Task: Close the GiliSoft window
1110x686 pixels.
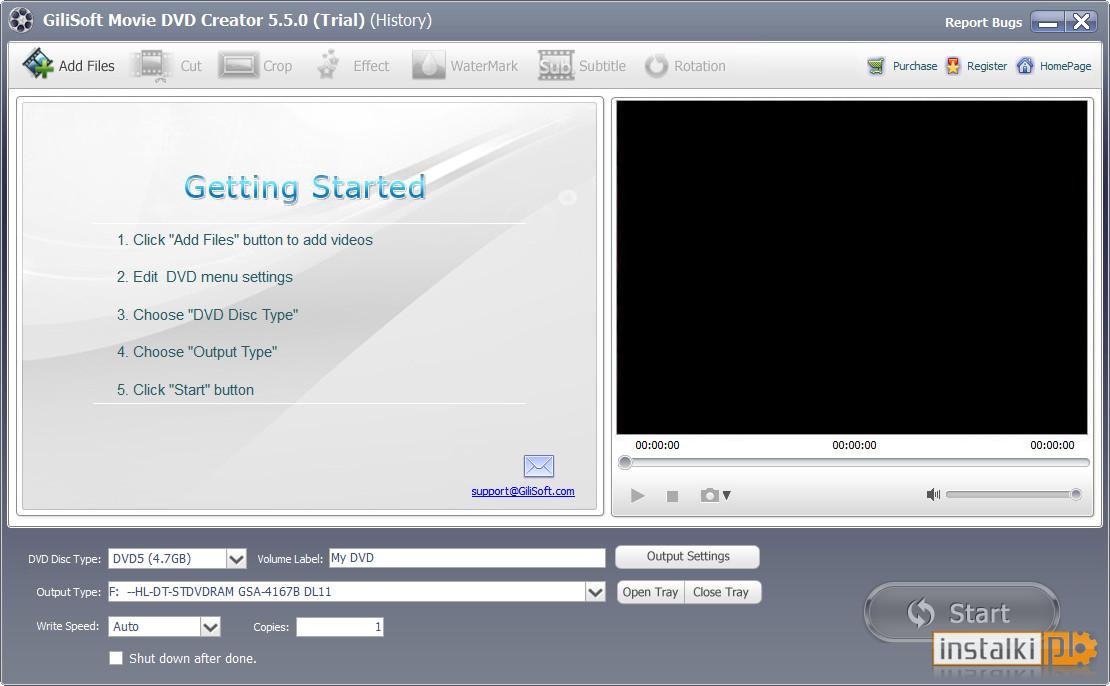Action: coord(1082,22)
